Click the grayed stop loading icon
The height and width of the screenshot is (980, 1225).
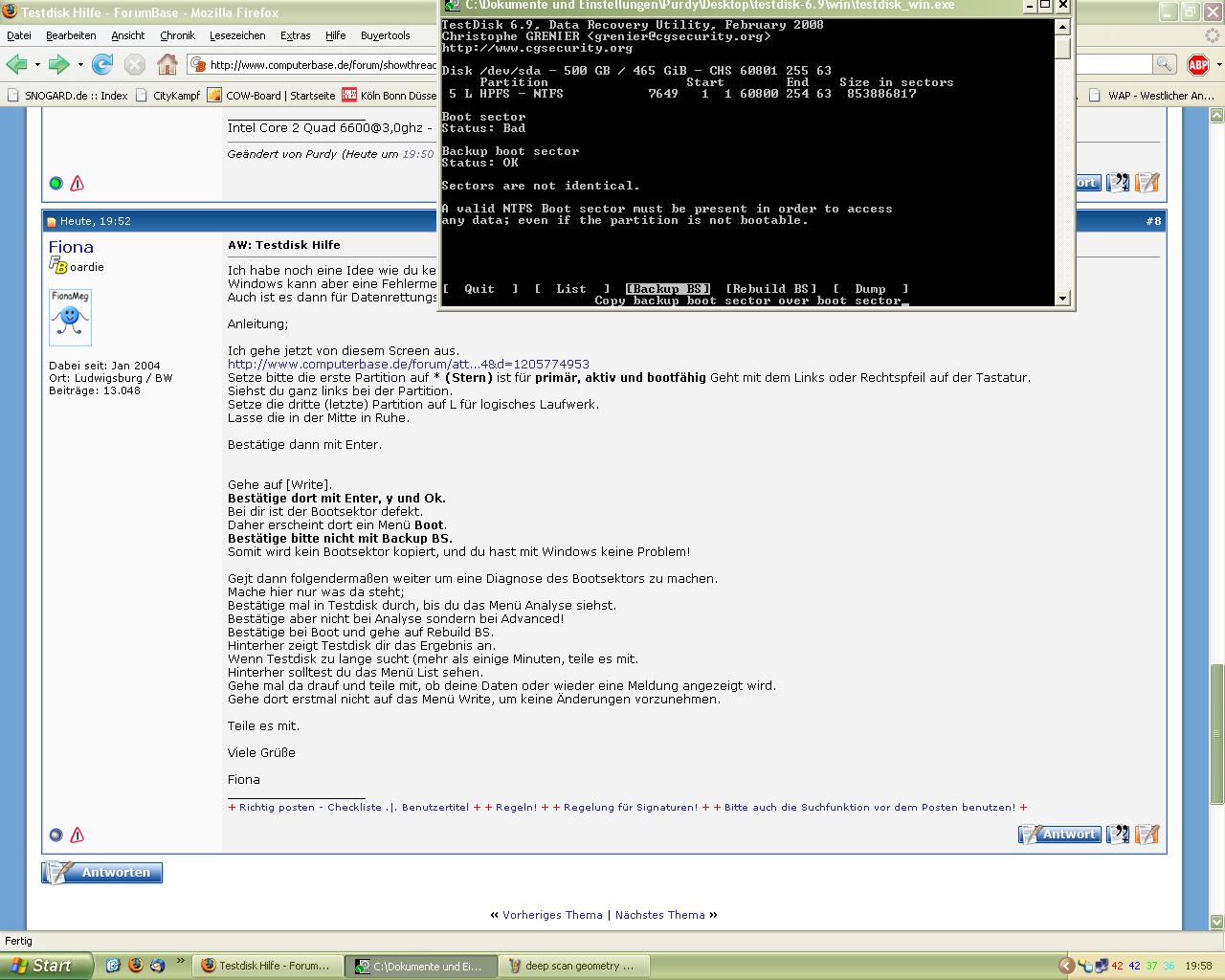pyautogui.click(x=135, y=64)
